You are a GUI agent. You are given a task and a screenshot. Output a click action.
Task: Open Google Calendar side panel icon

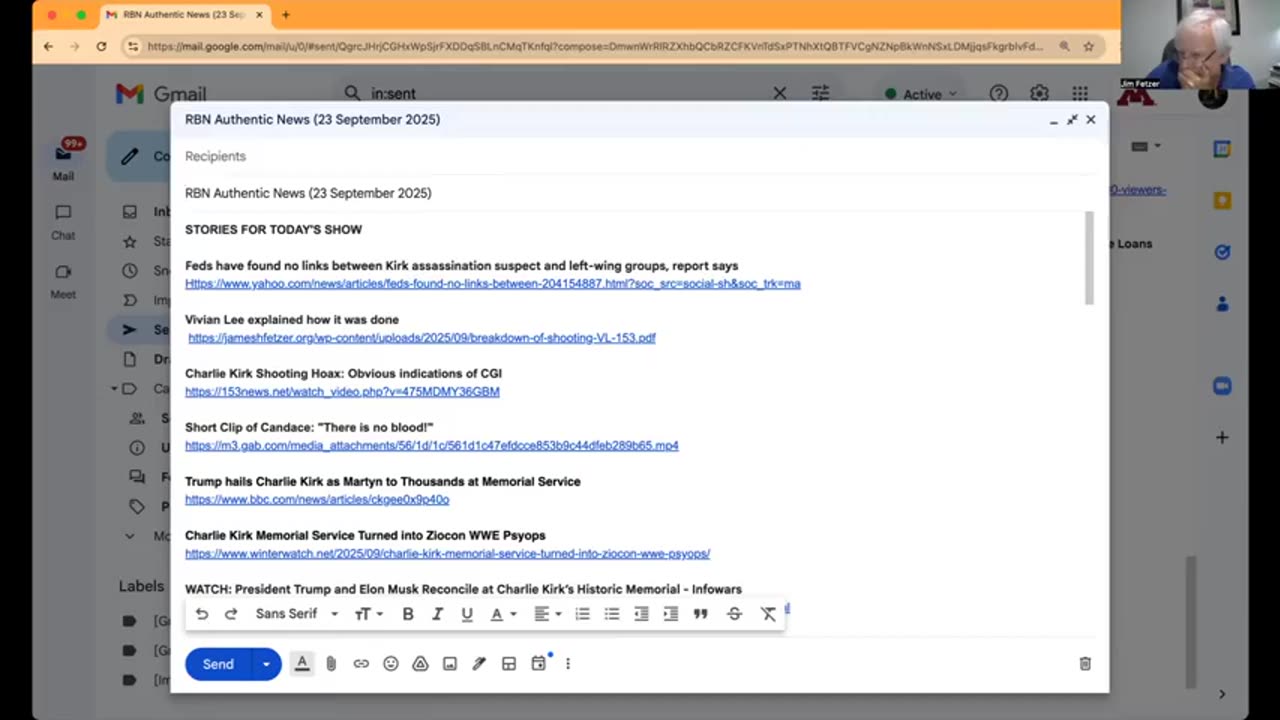coord(1222,149)
